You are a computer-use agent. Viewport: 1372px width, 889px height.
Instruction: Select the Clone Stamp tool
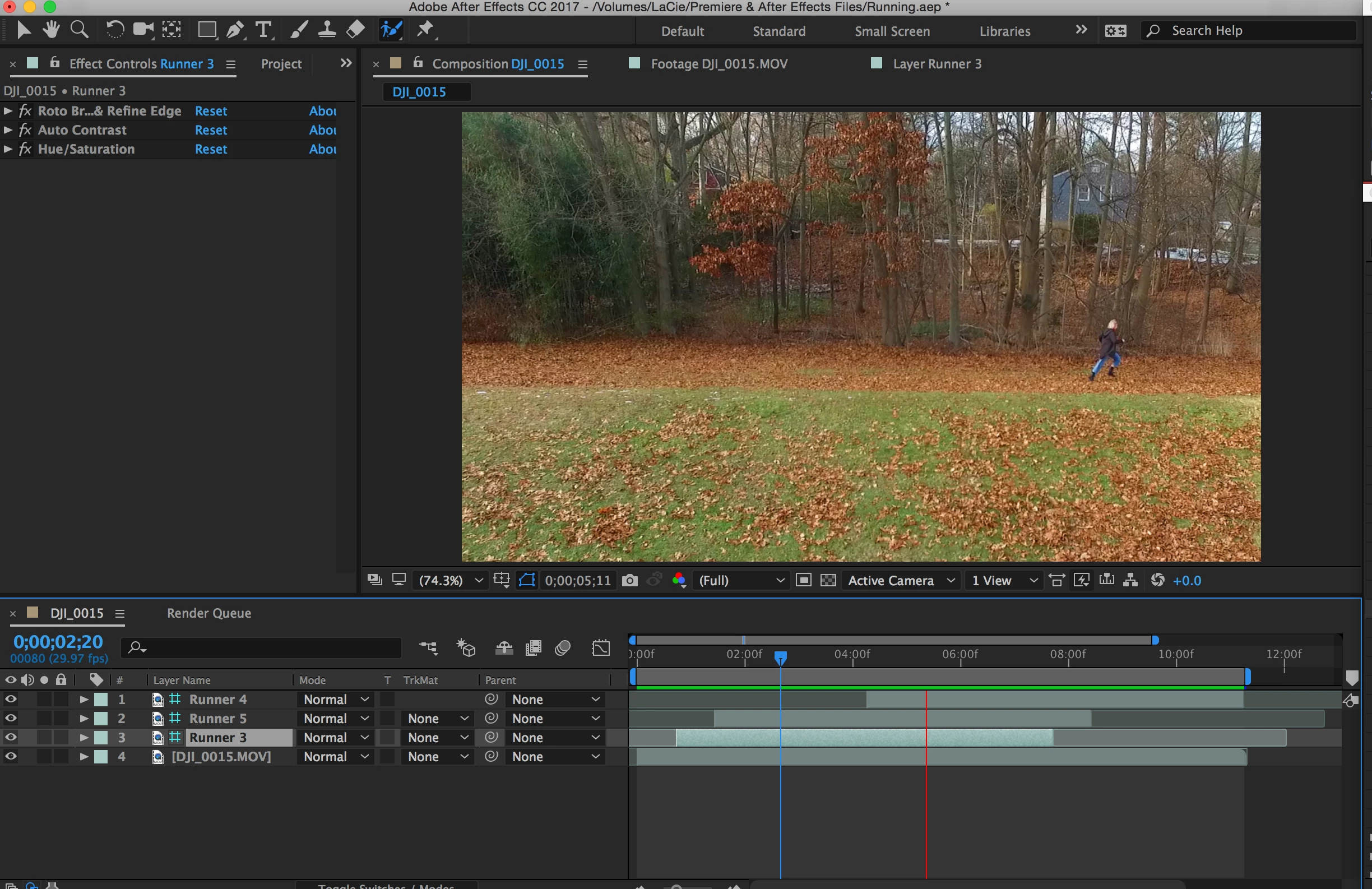327,29
